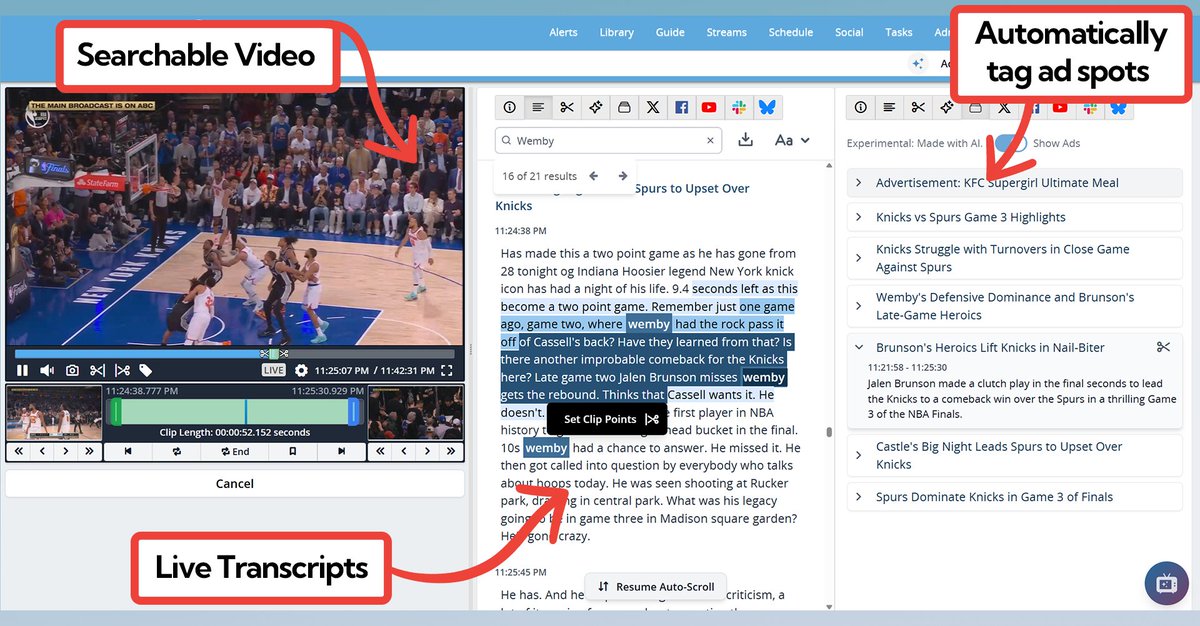The image size is (1200, 626).
Task: Step start frame far forward with double-right arrow
Action: point(90,451)
